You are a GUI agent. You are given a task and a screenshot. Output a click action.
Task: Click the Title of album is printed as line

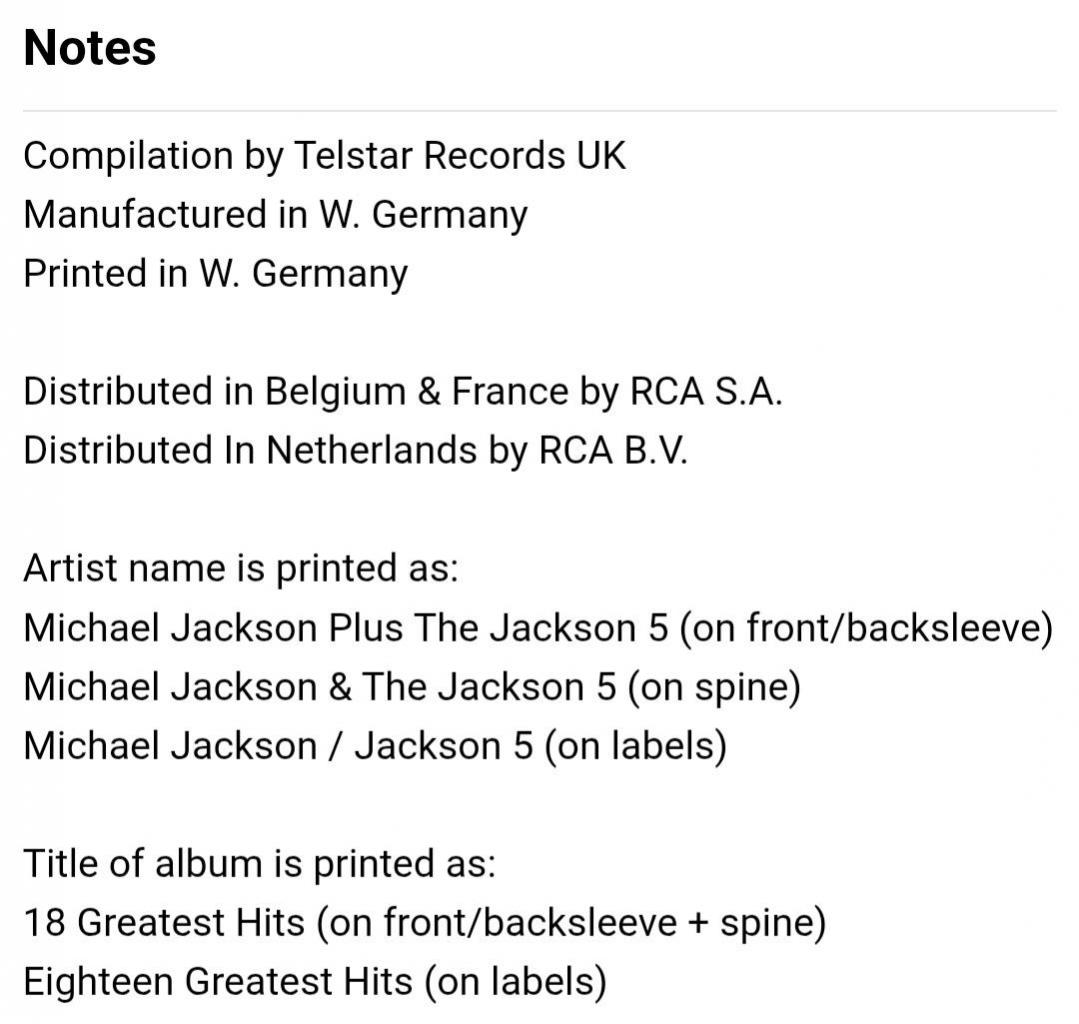tap(259, 865)
